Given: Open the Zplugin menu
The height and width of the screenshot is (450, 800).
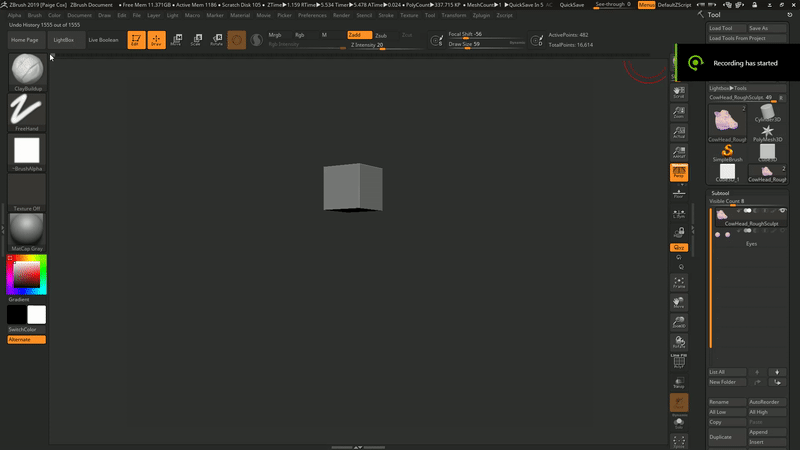Looking at the screenshot, I should (481, 15).
